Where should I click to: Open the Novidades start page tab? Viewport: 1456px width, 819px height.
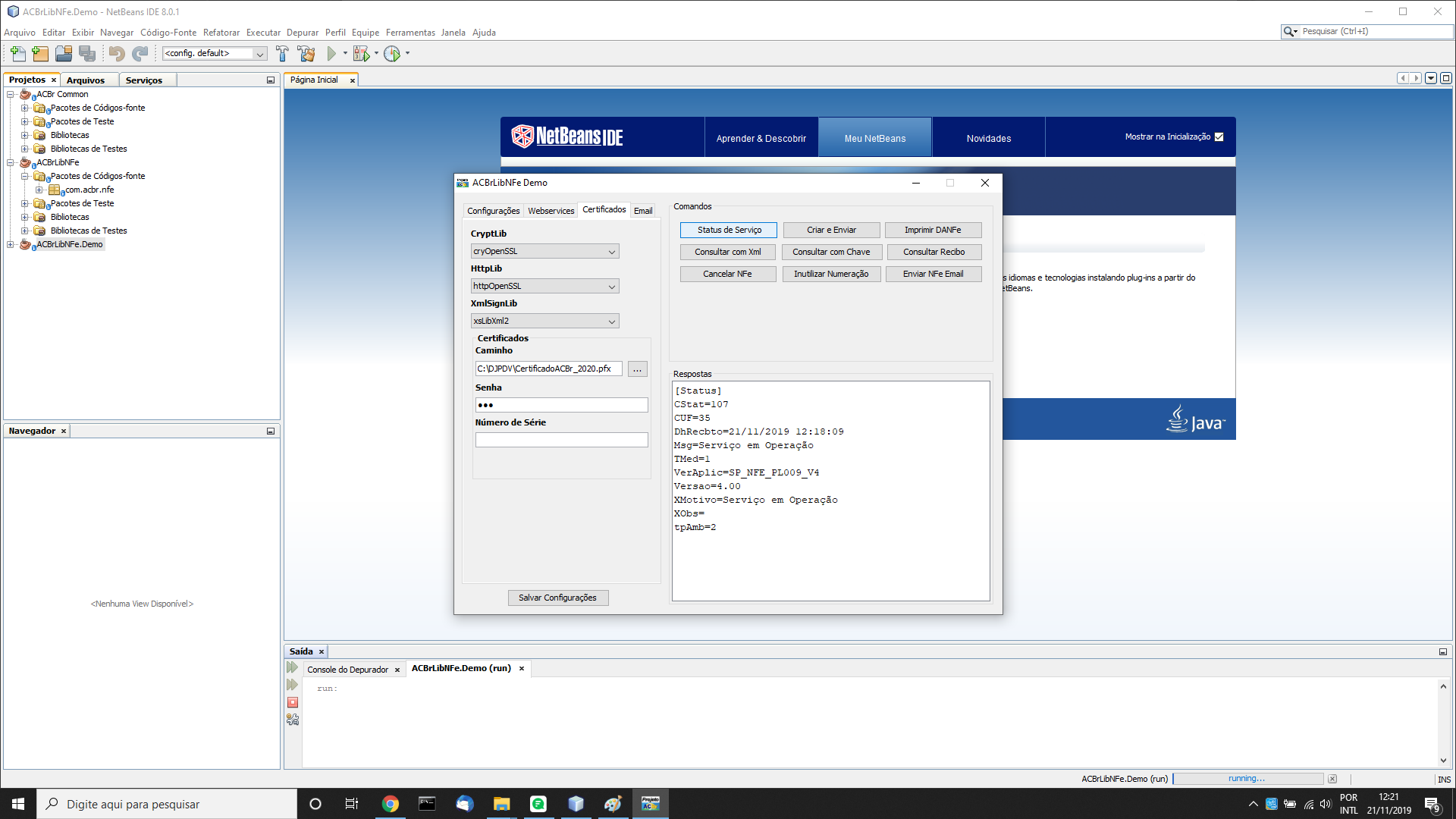click(989, 138)
